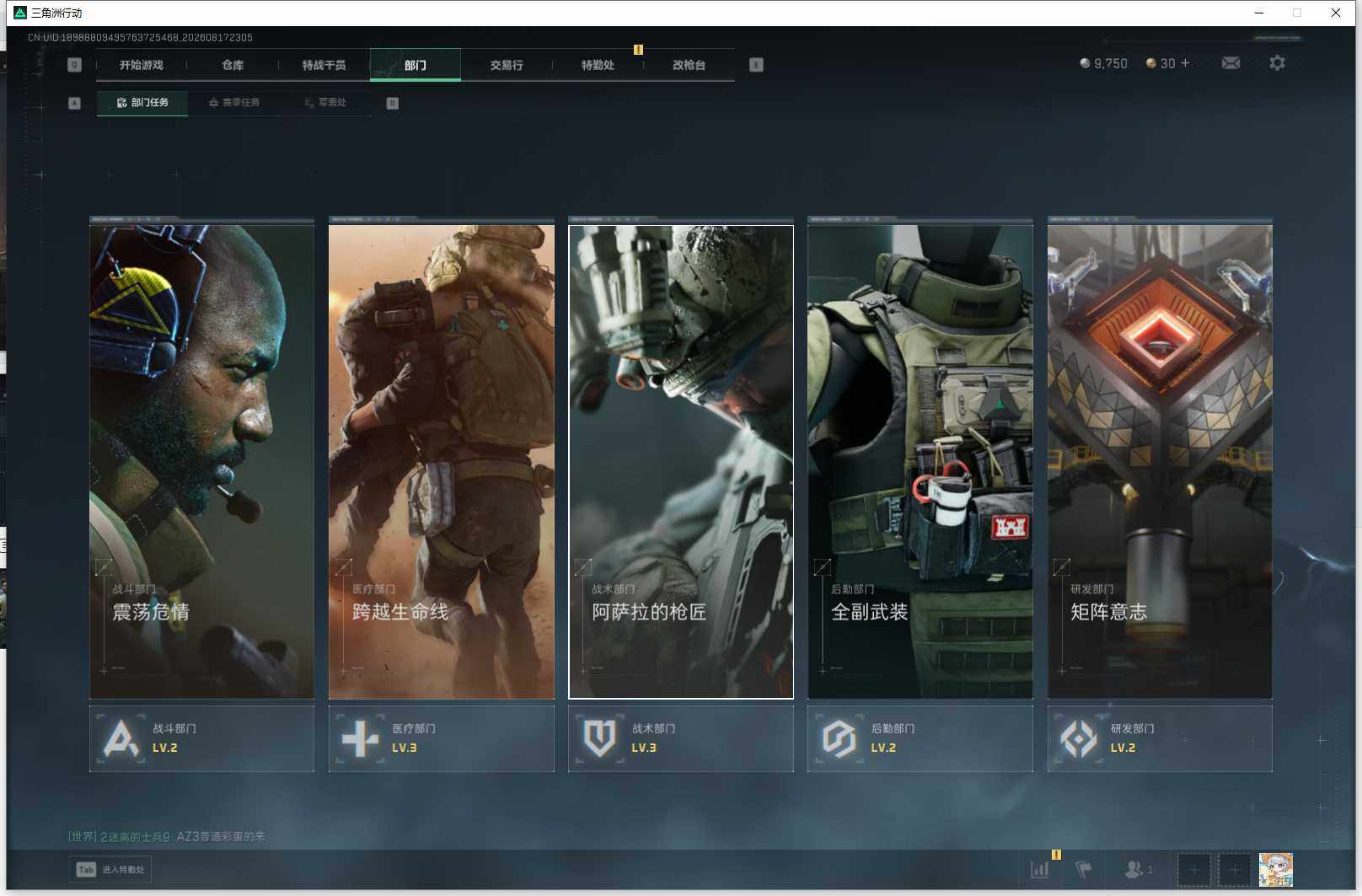Viewport: 1362px width, 896px height.
Task: Click the world chat message line
Action: [x=166, y=836]
